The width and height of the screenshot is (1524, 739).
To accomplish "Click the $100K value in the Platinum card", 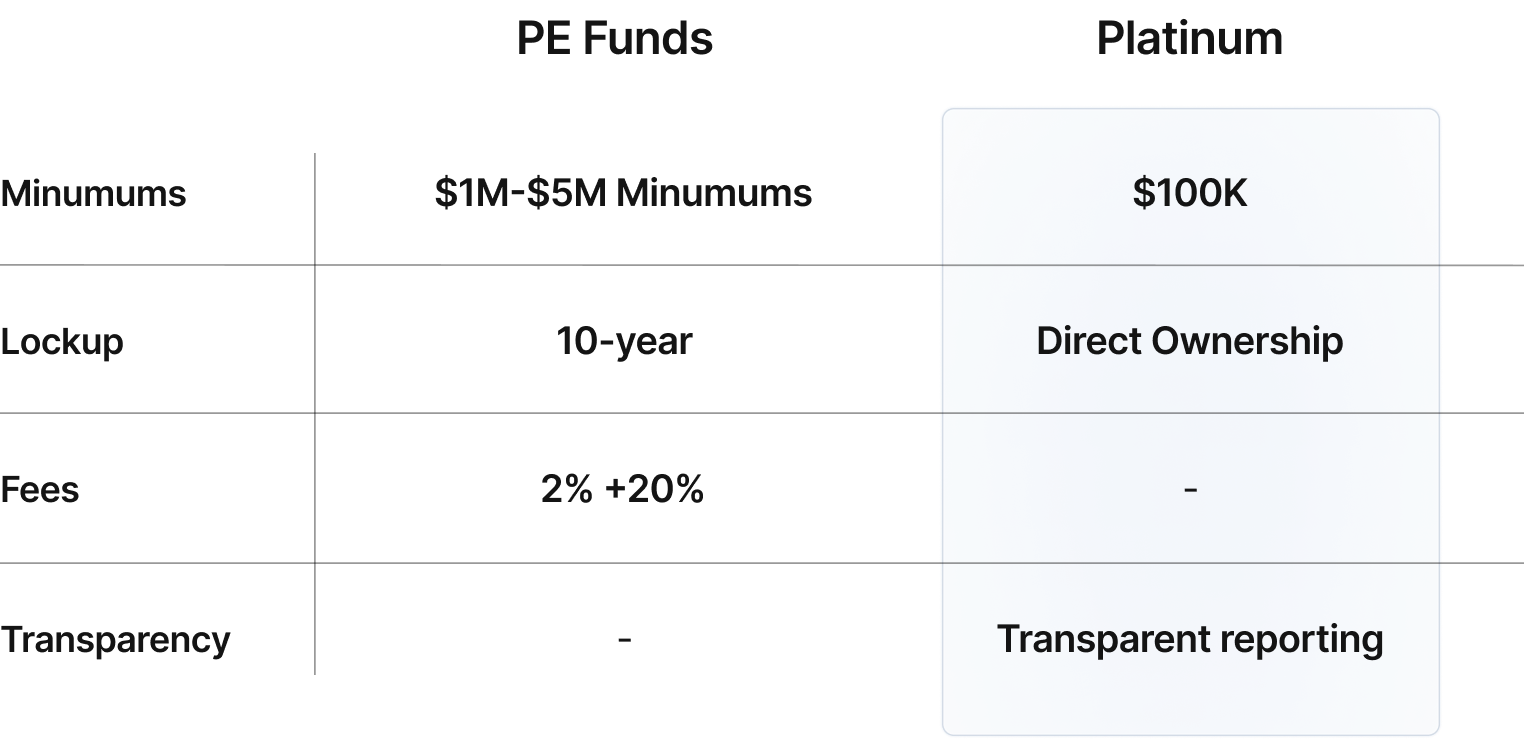I will pos(1190,193).
